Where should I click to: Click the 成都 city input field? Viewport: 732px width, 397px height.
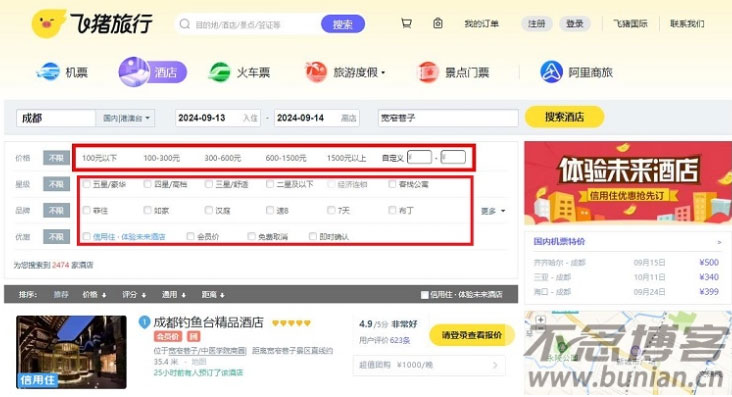(x=56, y=118)
